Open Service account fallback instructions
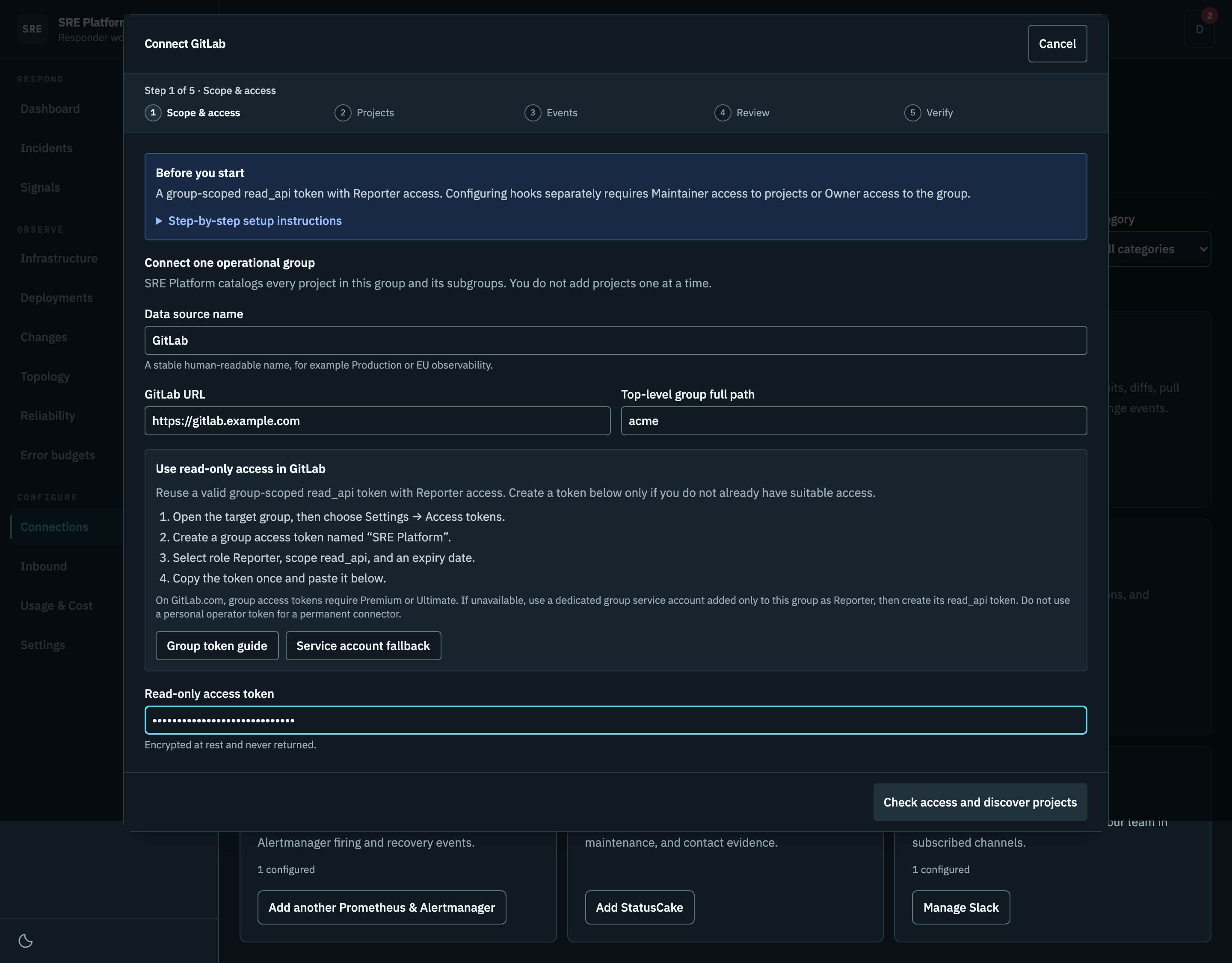 tap(363, 646)
